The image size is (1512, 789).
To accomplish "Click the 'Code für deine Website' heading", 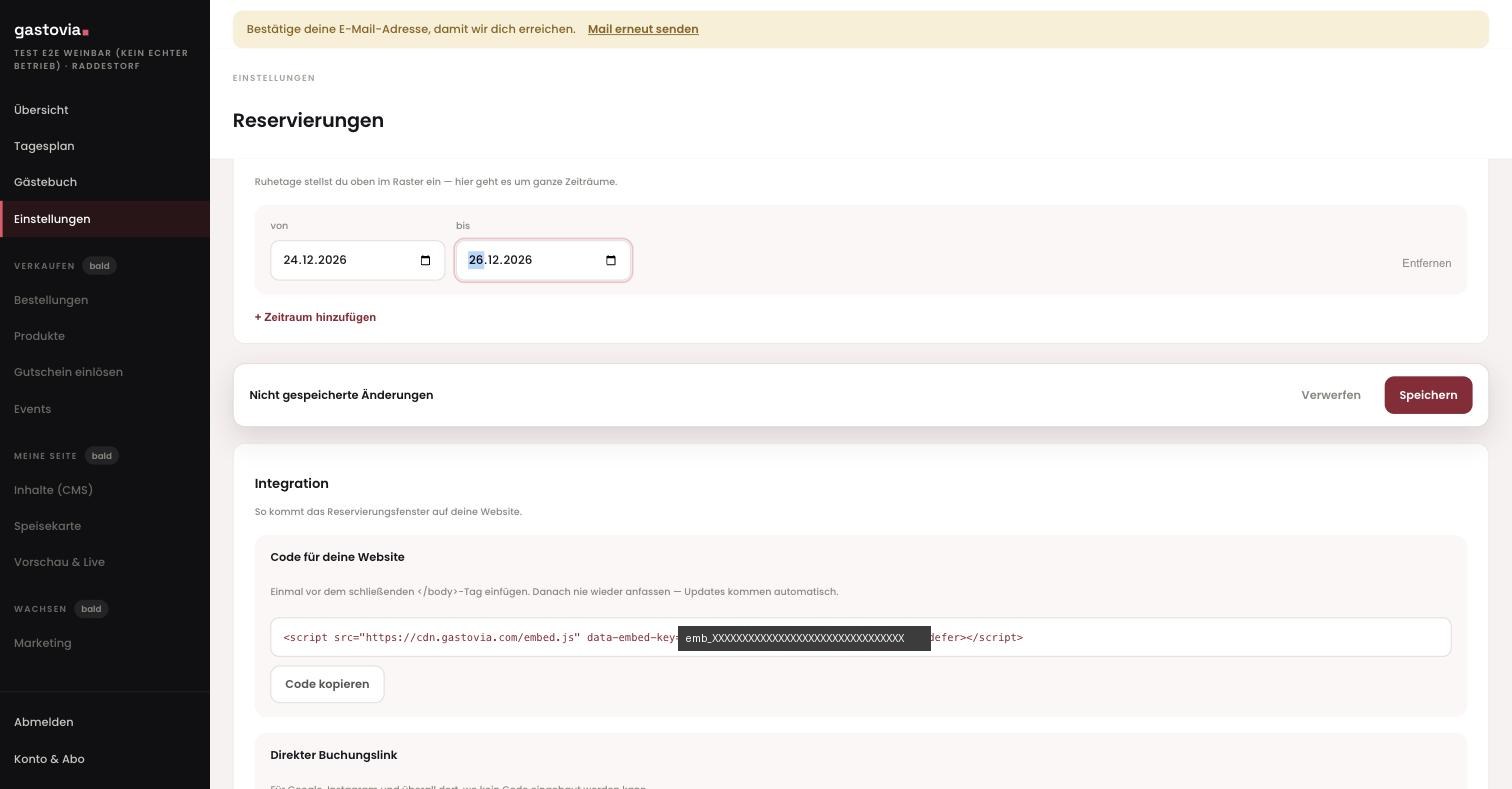I will point(337,557).
